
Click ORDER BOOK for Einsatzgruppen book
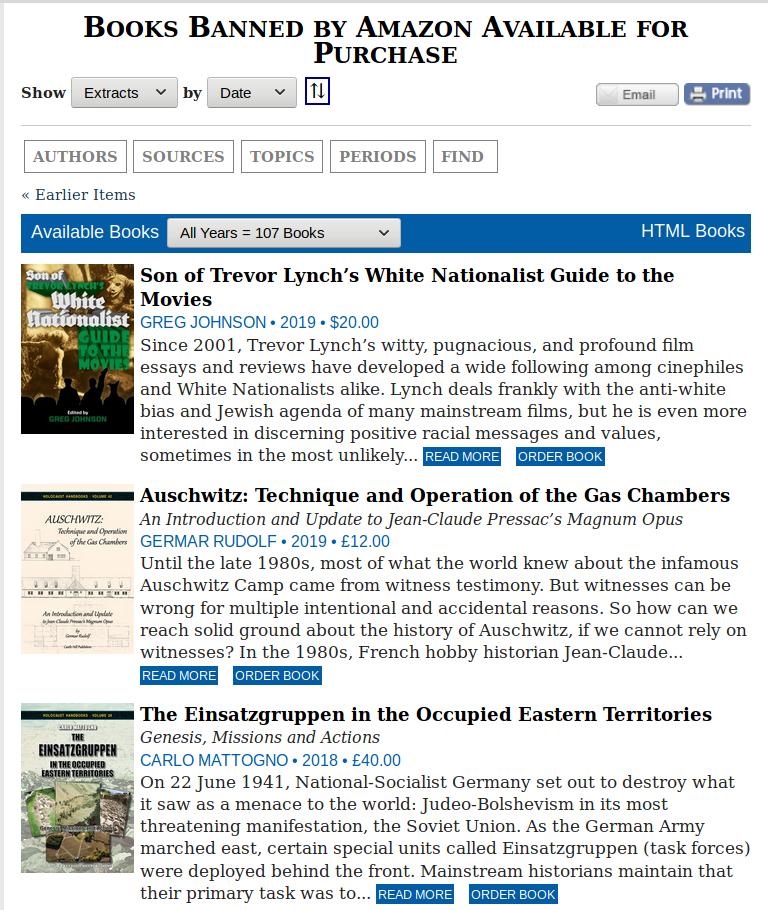coord(513,894)
